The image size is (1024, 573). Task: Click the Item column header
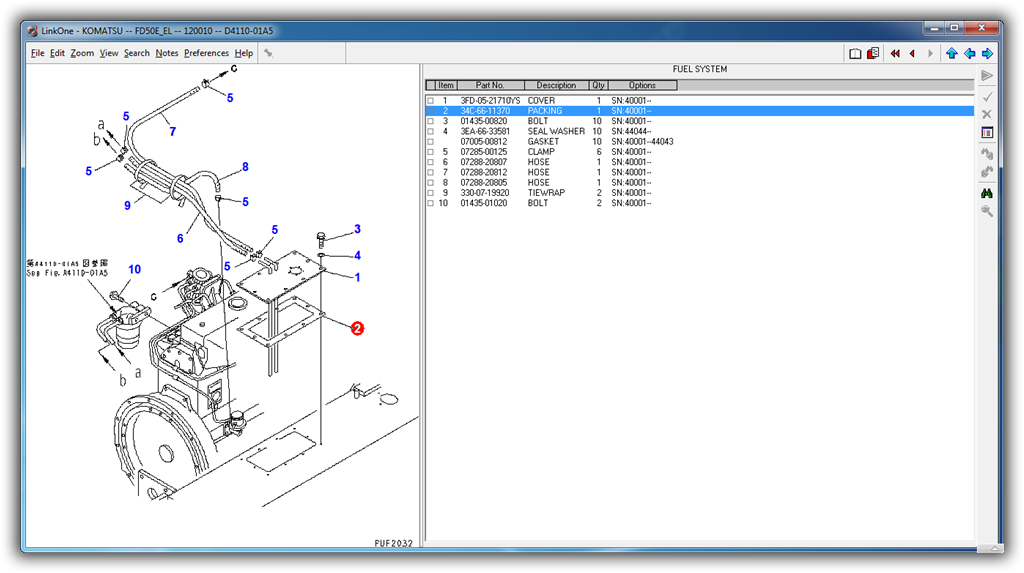tap(446, 86)
